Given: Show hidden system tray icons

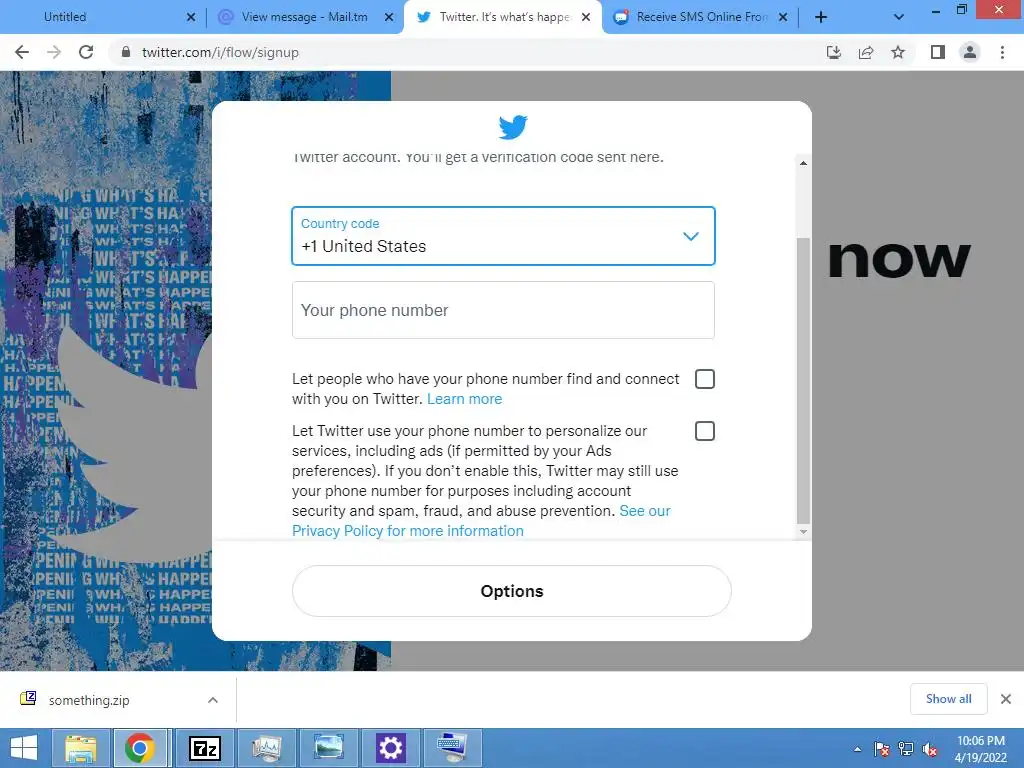Looking at the screenshot, I should coord(857,749).
